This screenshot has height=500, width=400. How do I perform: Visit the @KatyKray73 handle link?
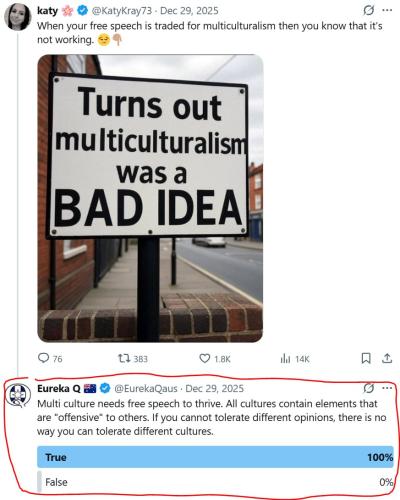122,11
